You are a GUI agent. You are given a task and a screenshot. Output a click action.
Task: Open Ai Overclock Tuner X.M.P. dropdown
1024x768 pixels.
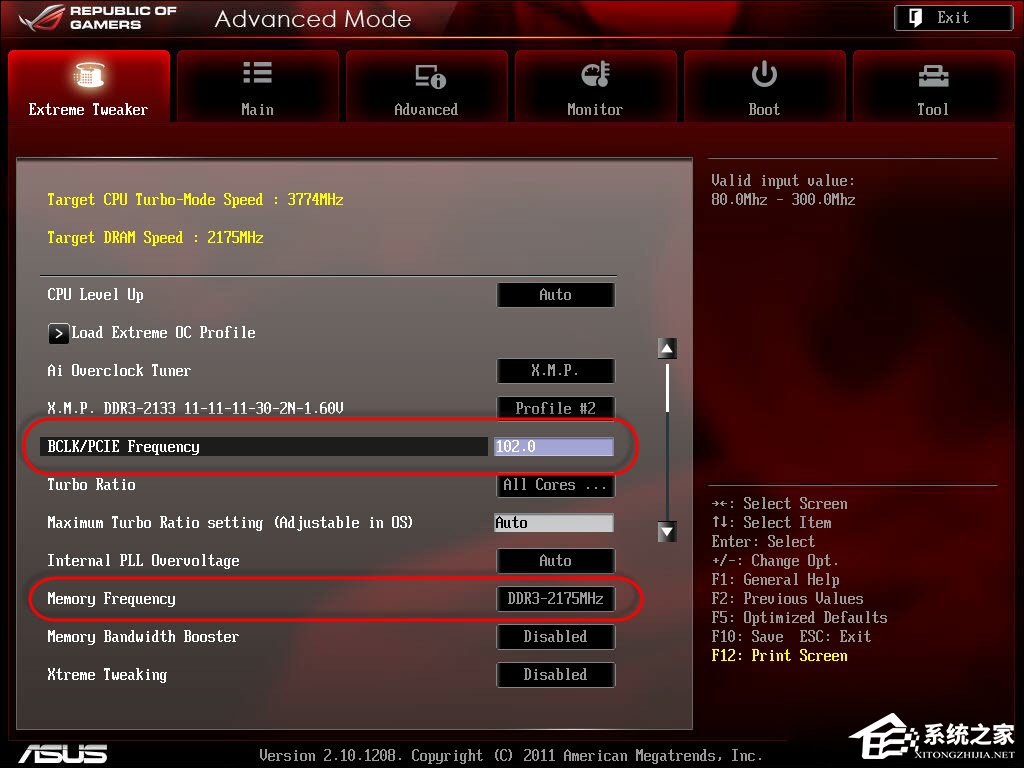(556, 371)
